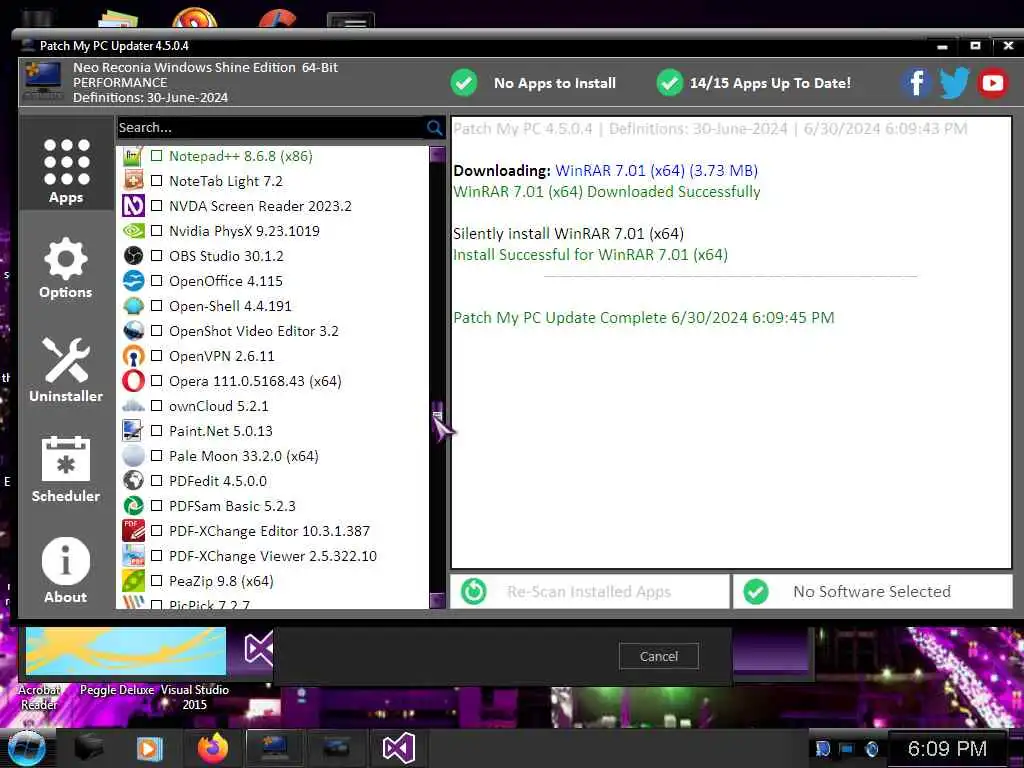Image resolution: width=1024 pixels, height=768 pixels.
Task: Click the Cancel button below the window
Action: pyautogui.click(x=658, y=656)
